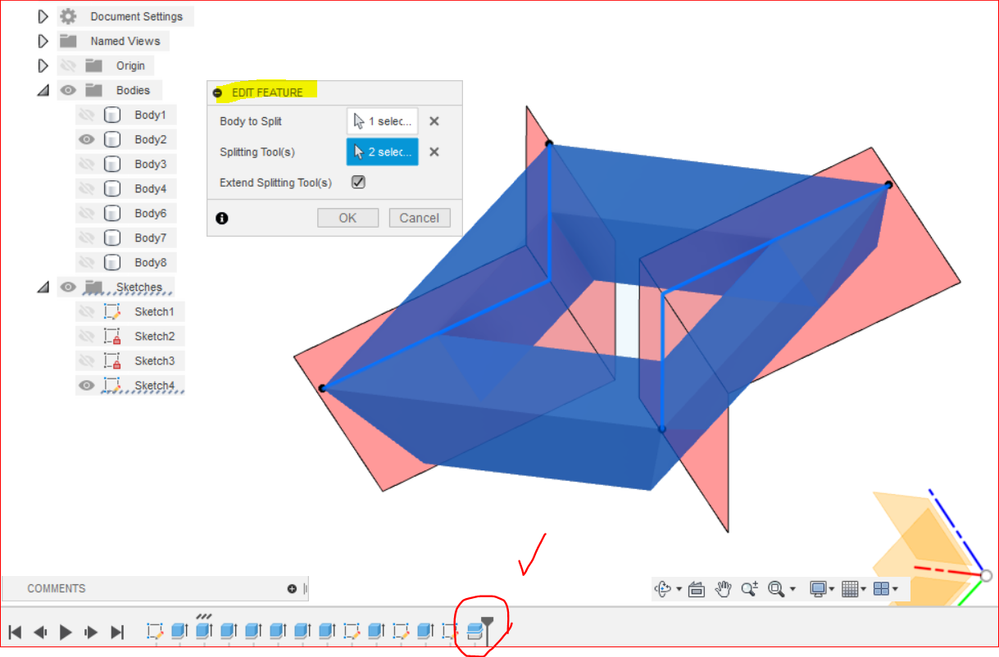Select Sketch3 in the browser tree
Screen dimensions: 999x657
click(x=154, y=361)
